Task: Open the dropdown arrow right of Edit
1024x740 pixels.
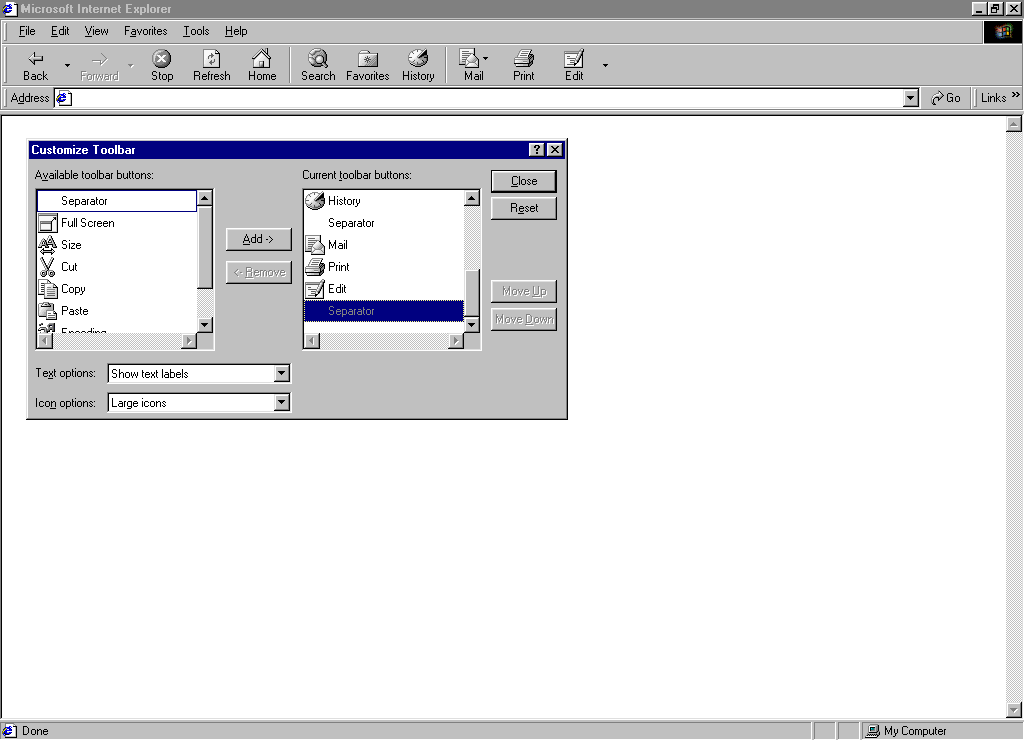Action: click(x=605, y=65)
